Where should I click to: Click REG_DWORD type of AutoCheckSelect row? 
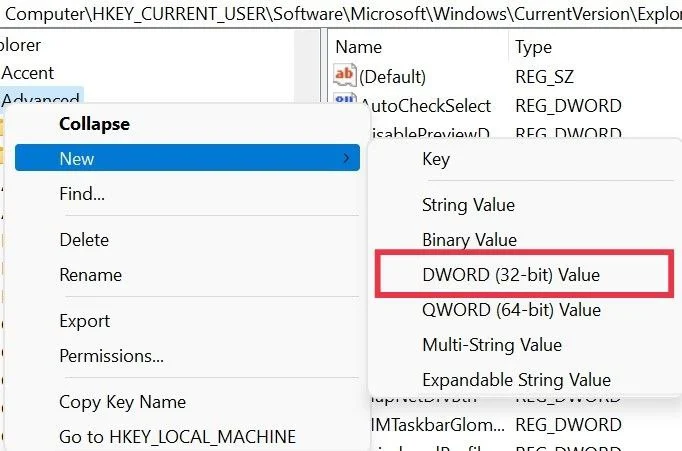coord(568,106)
